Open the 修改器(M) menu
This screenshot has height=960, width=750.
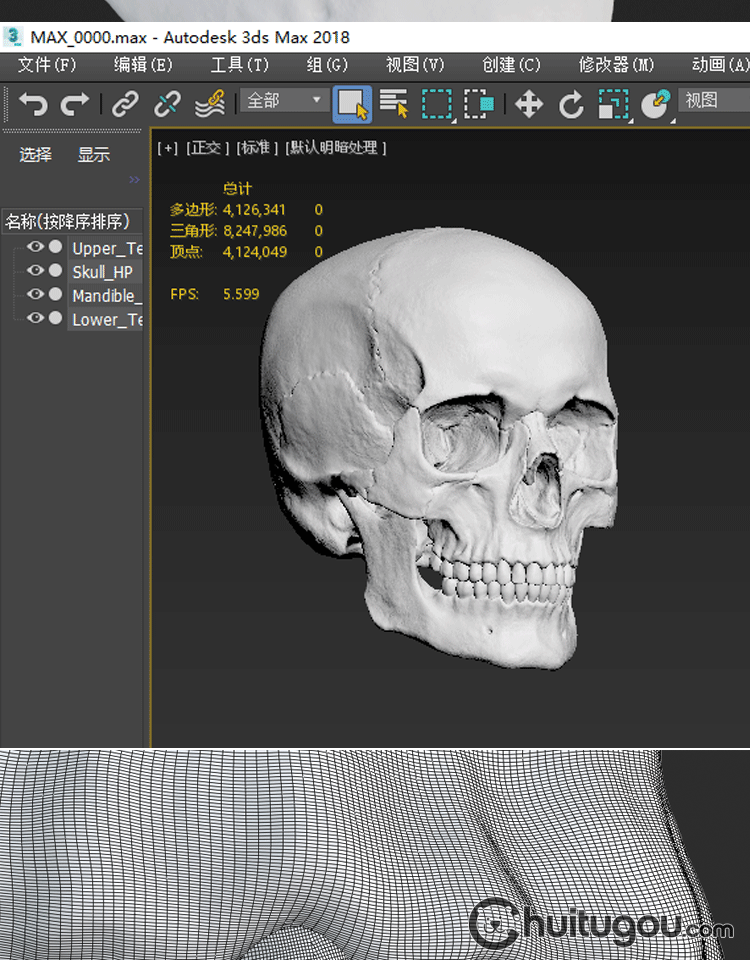(x=616, y=65)
